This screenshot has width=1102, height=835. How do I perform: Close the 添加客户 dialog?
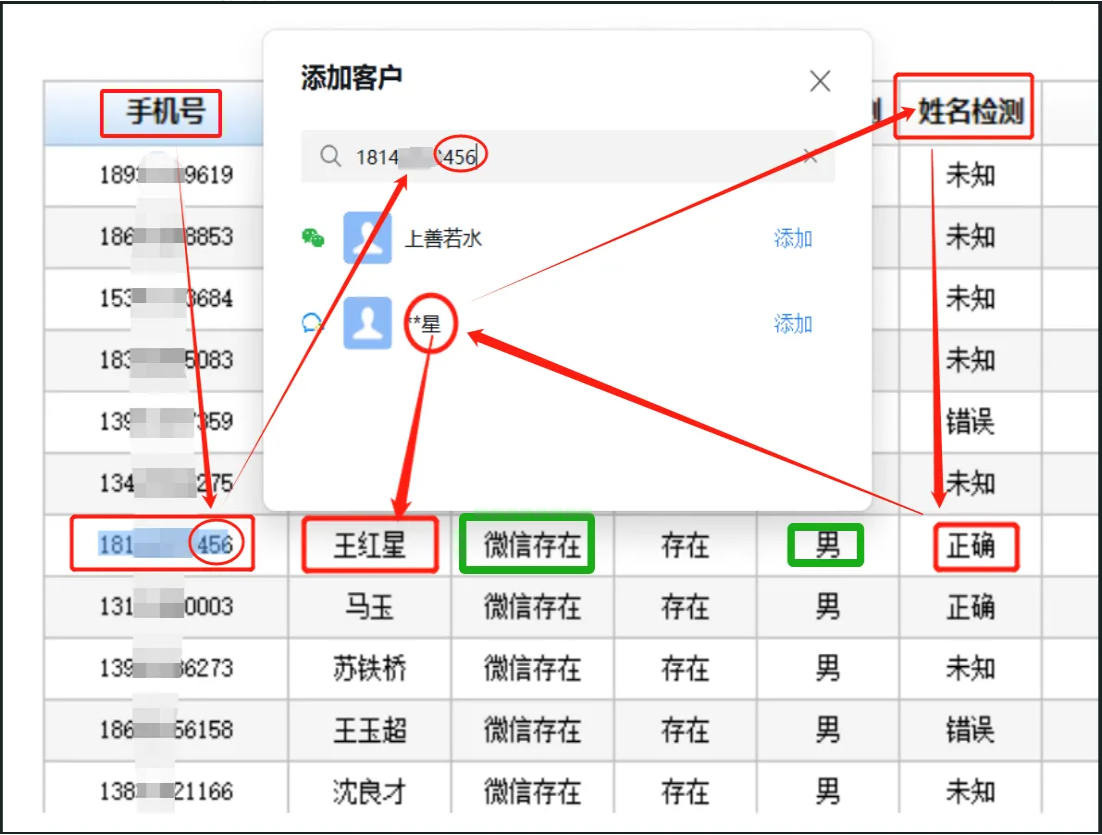pos(819,81)
